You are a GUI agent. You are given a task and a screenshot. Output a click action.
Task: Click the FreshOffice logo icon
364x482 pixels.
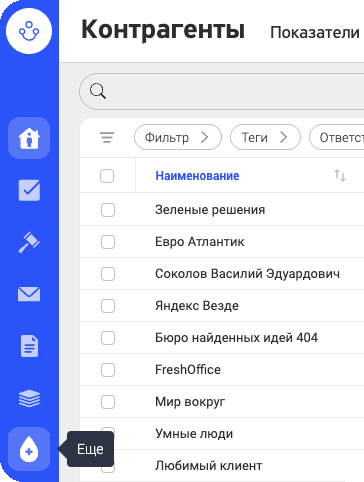pos(29,31)
